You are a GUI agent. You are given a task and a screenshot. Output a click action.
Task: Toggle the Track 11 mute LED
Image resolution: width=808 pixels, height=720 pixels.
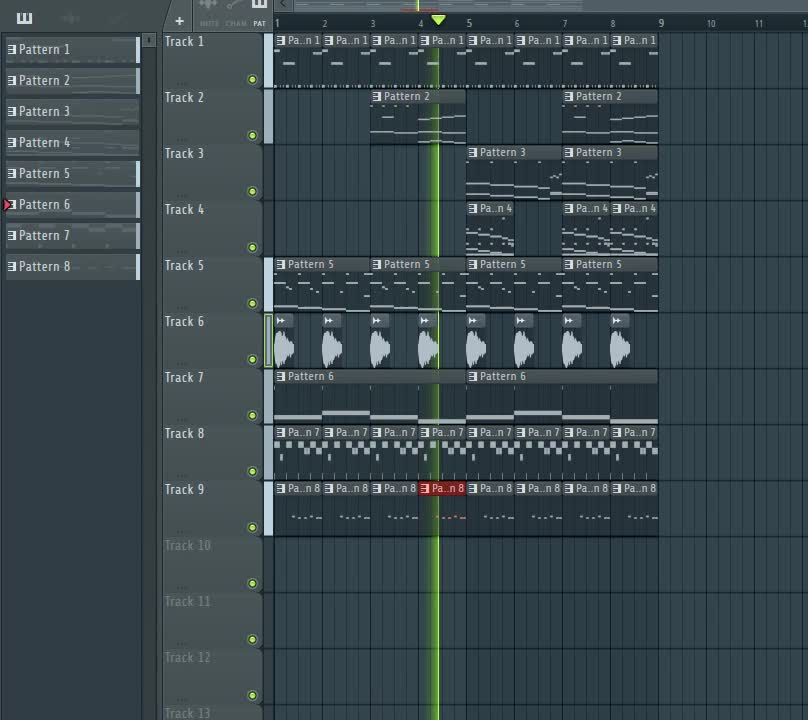[252, 640]
